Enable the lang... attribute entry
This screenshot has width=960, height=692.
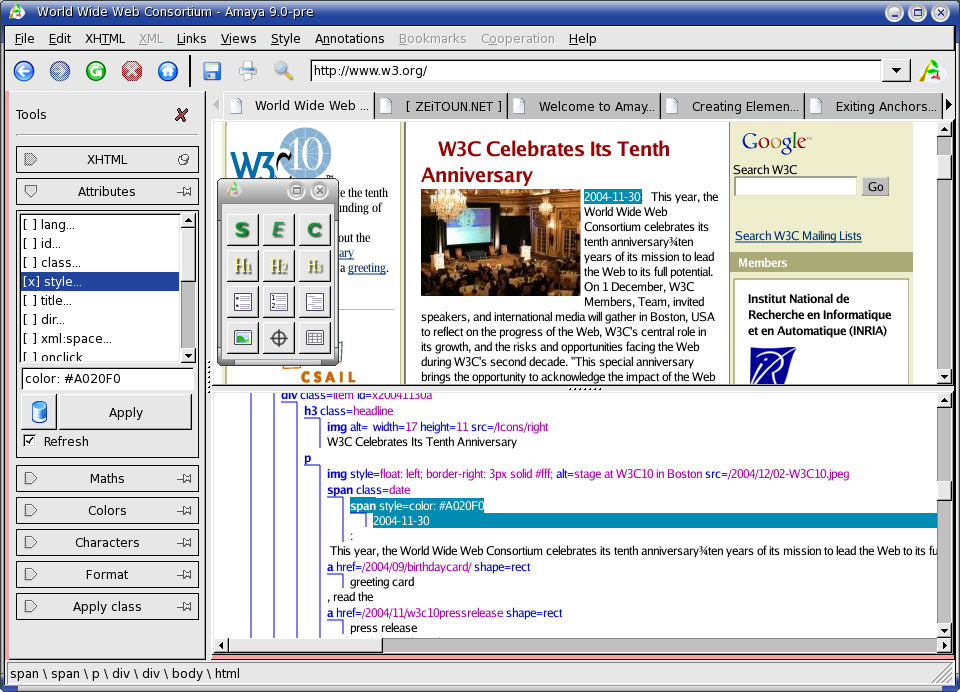58,225
